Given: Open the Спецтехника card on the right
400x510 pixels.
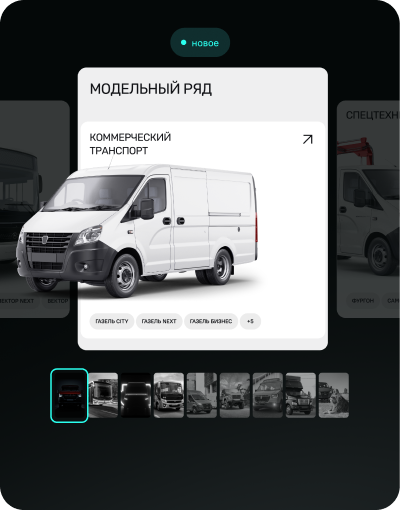Looking at the screenshot, I should [x=368, y=209].
